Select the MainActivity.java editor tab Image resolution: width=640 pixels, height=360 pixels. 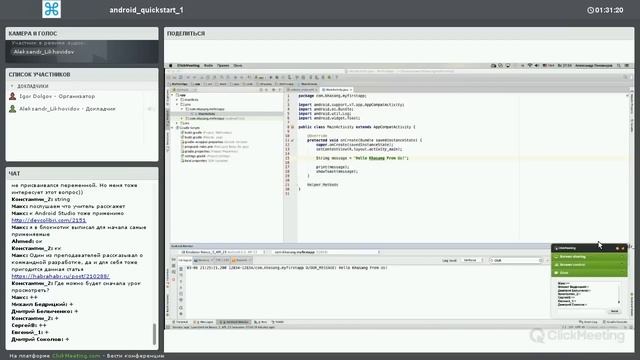337,89
